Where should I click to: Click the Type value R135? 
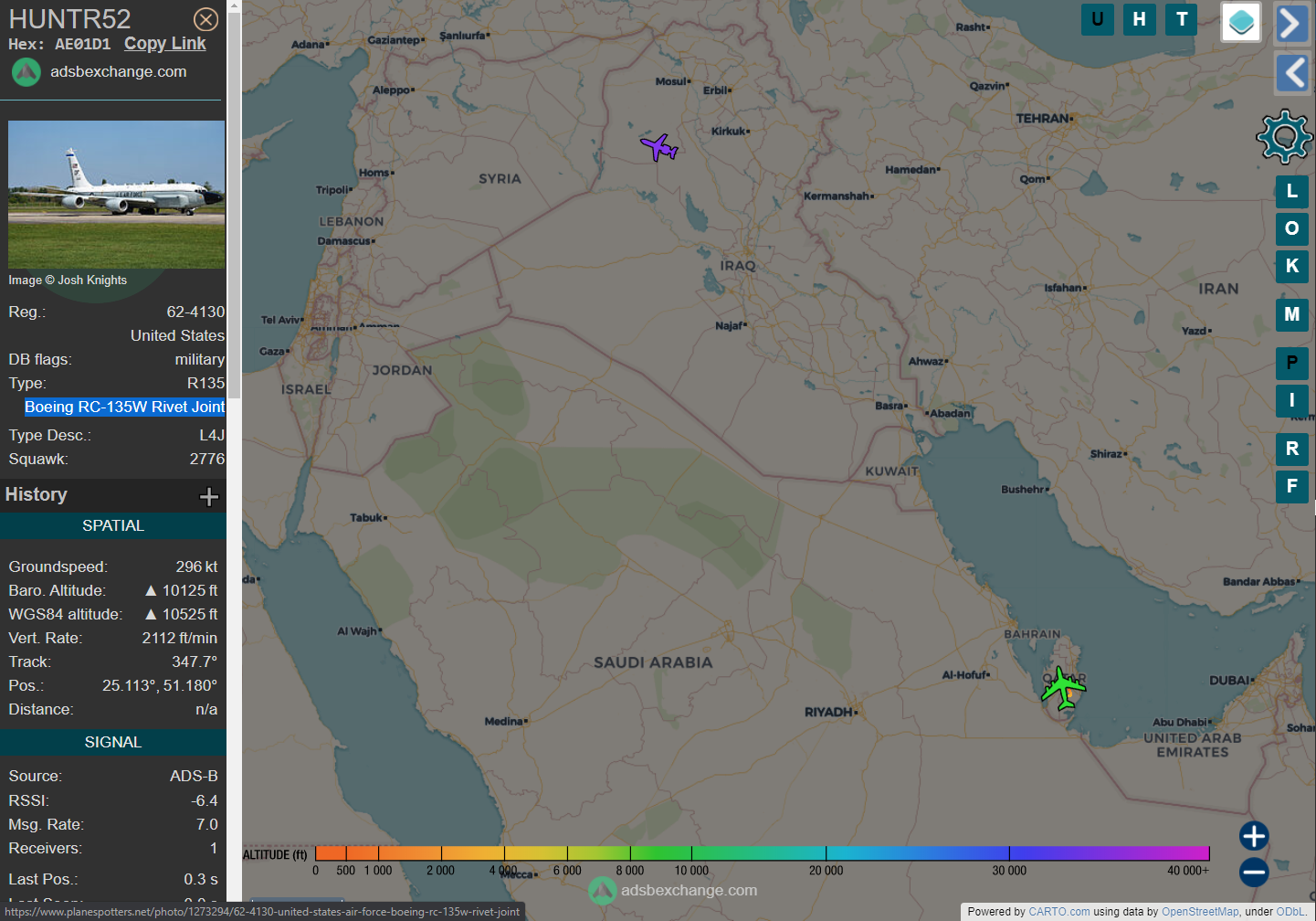(x=205, y=383)
